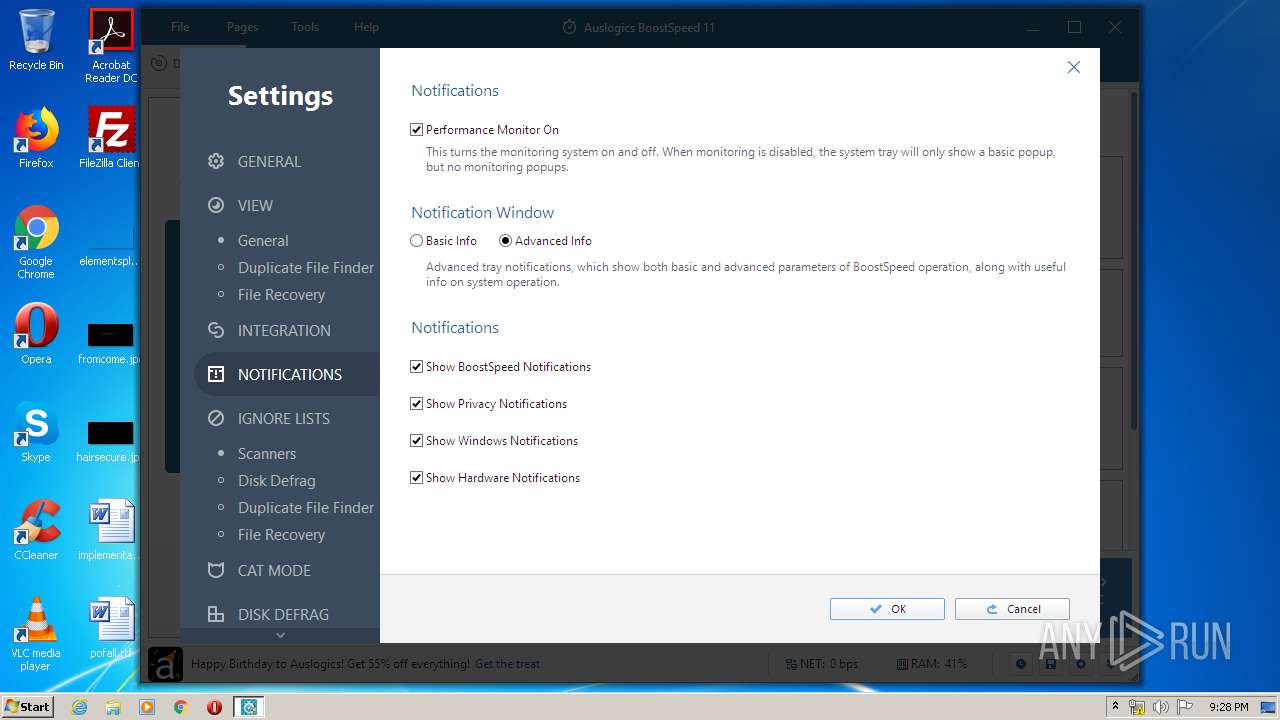Open Disk Defrag under Ignore Lists

pyautogui.click(x=277, y=481)
